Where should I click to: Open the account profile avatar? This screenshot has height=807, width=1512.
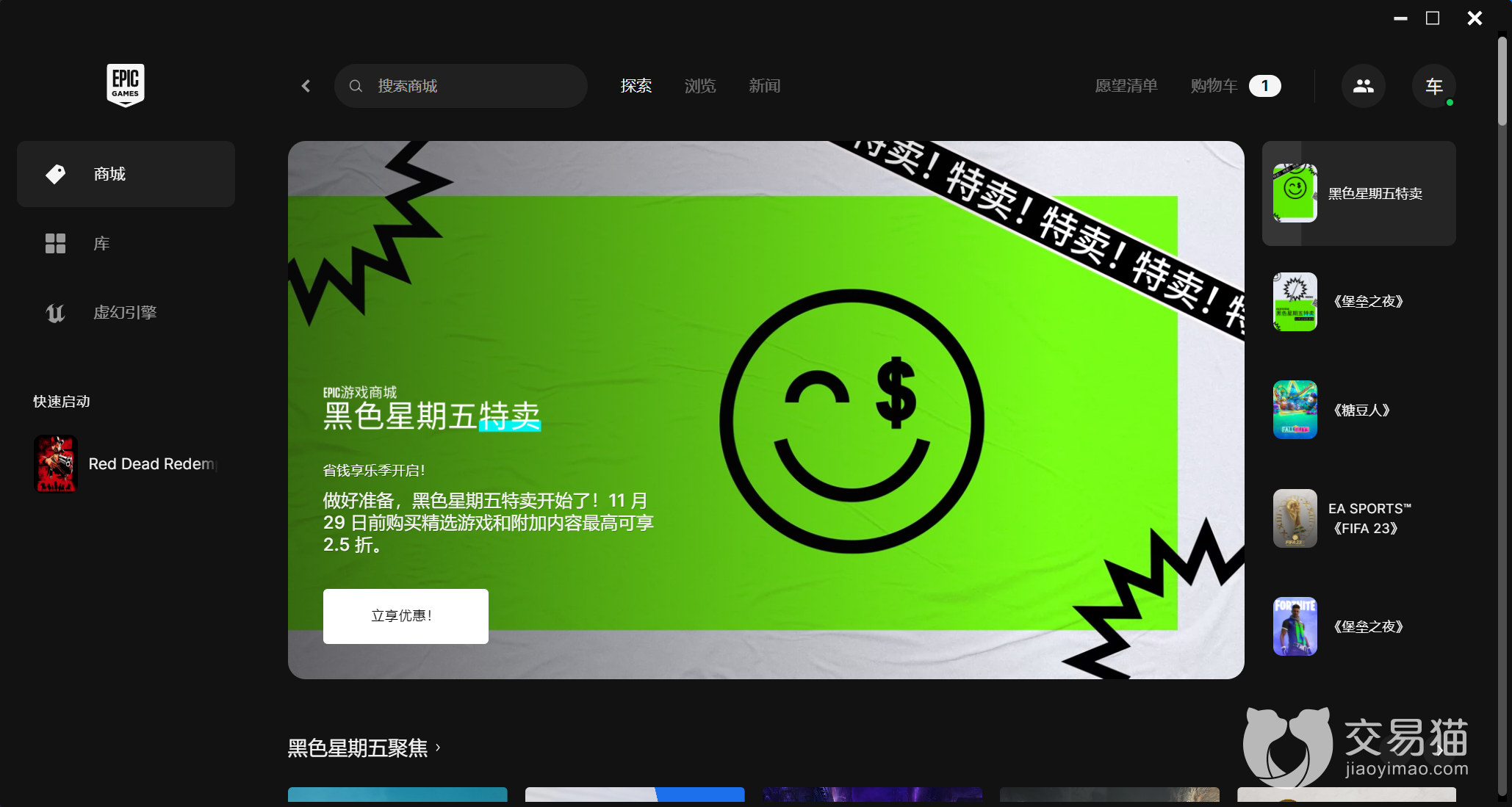(1433, 86)
